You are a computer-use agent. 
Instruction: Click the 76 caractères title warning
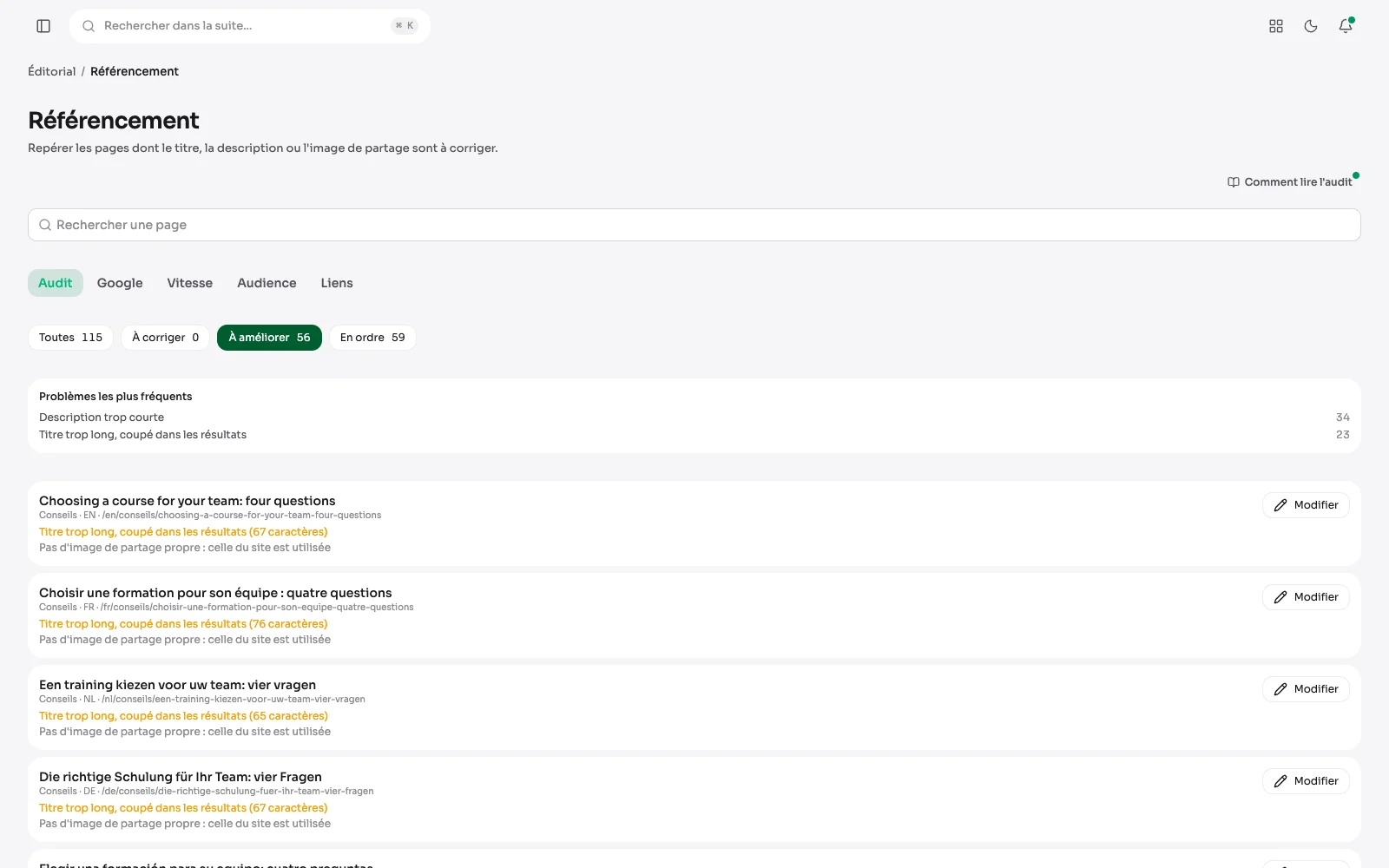click(183, 624)
